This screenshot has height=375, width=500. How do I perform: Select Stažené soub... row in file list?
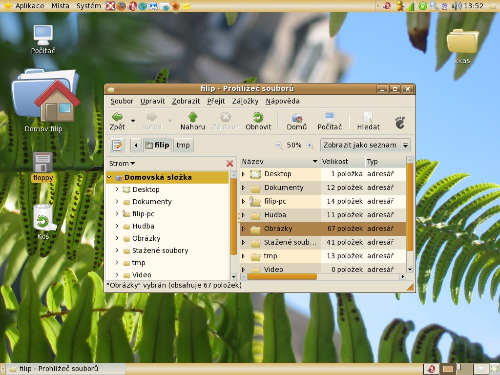click(x=323, y=242)
